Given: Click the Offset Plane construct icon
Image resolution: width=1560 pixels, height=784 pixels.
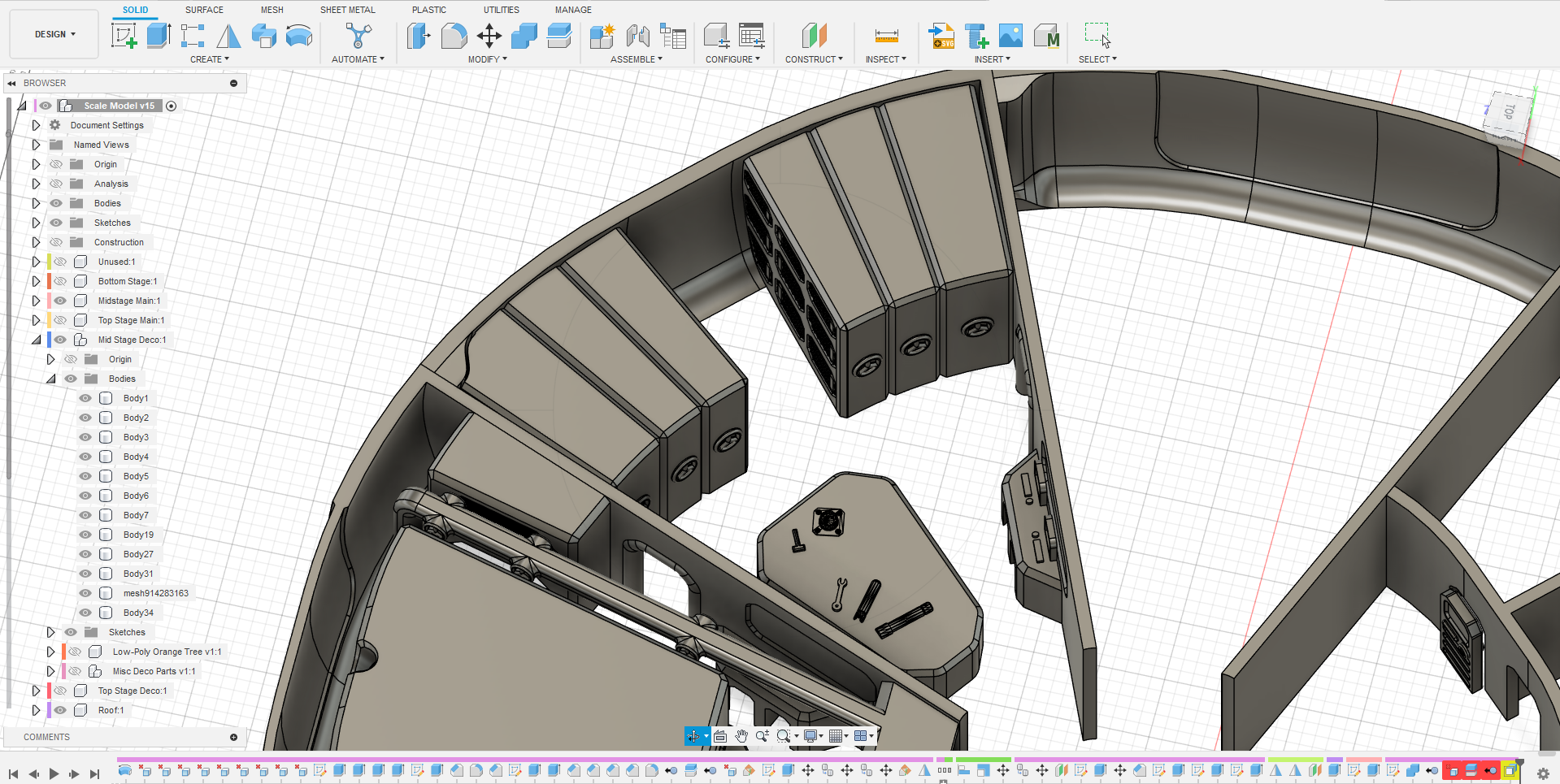Looking at the screenshot, I should click(814, 36).
